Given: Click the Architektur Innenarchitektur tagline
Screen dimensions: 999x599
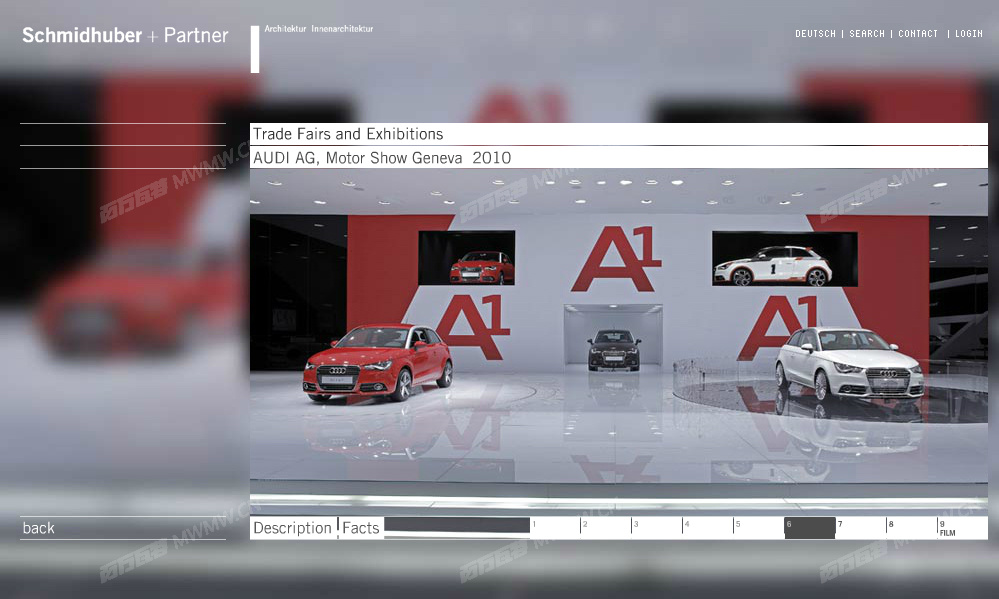Looking at the screenshot, I should point(319,29).
